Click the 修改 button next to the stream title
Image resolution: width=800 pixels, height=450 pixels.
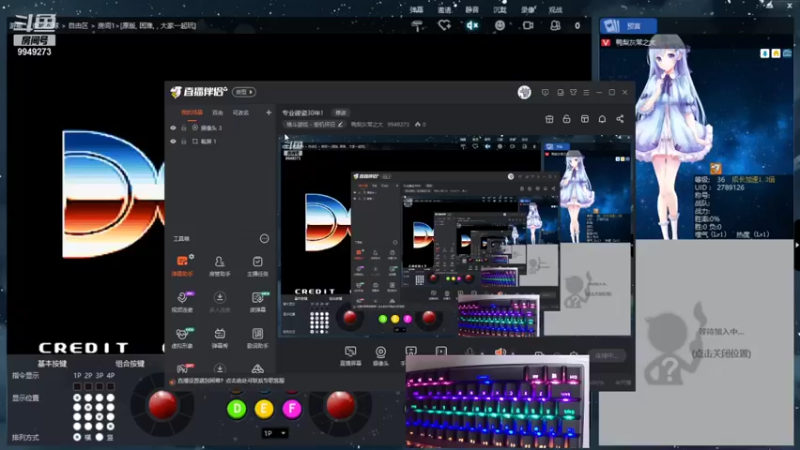[x=341, y=113]
